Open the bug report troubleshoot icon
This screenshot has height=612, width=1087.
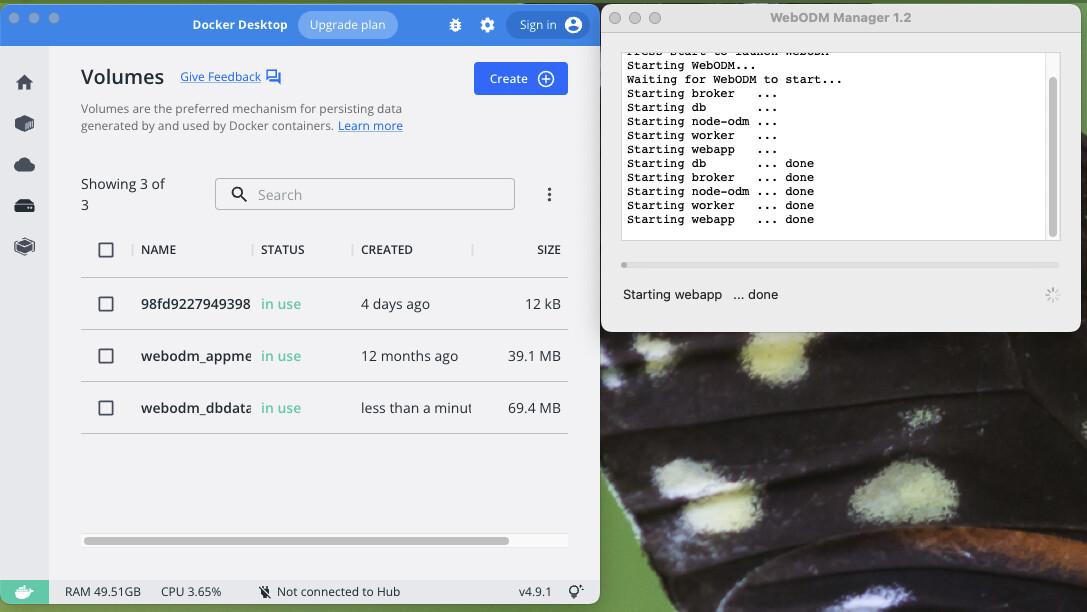click(455, 25)
